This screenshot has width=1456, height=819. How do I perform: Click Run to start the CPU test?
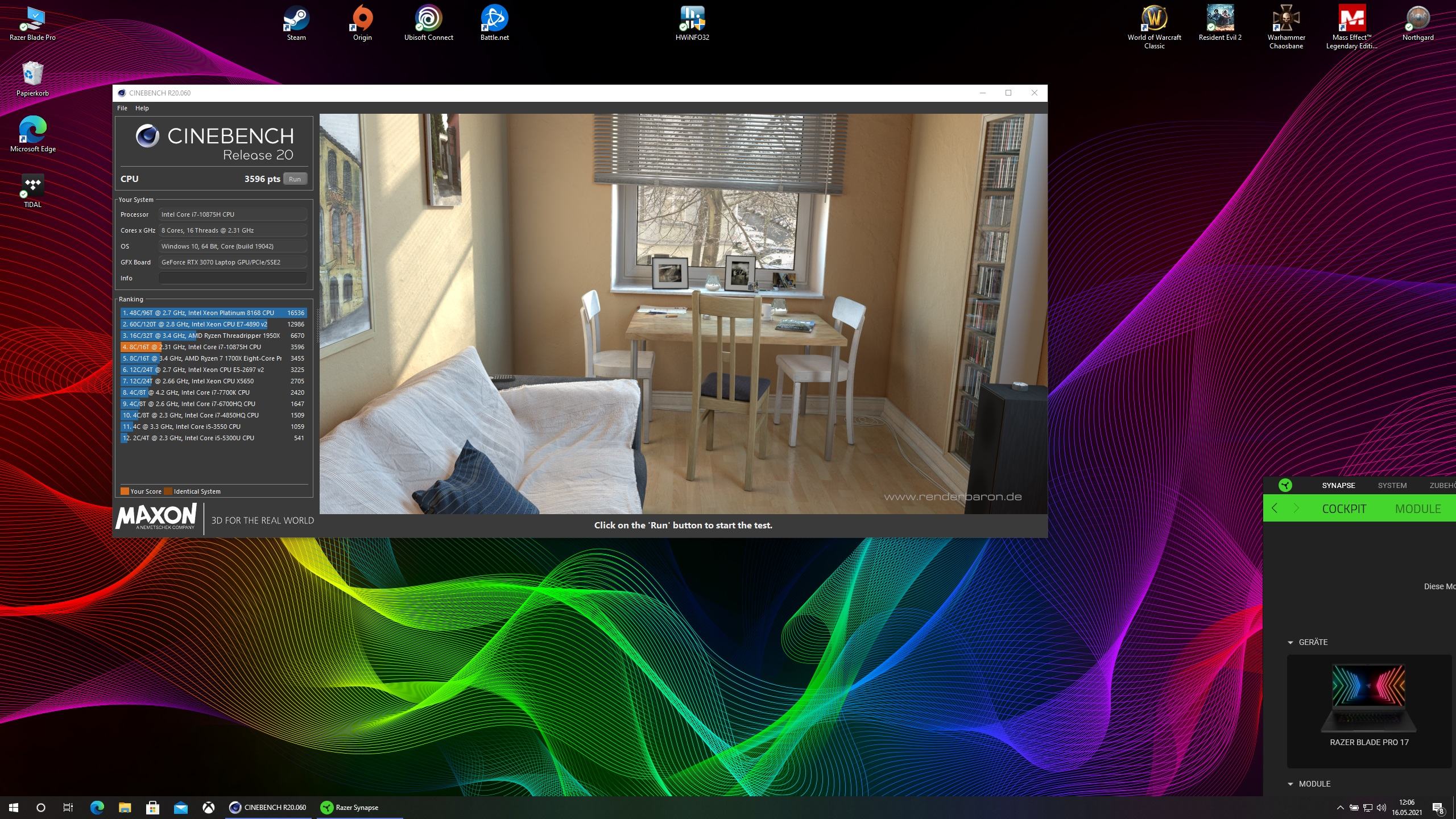pos(295,179)
